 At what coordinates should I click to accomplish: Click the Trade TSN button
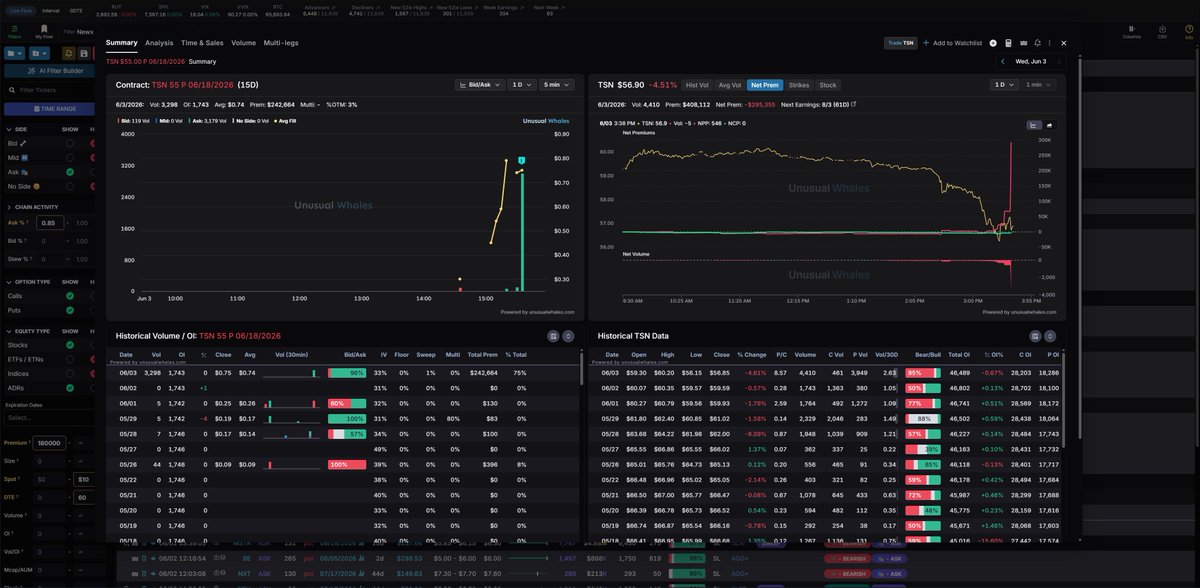pos(901,43)
